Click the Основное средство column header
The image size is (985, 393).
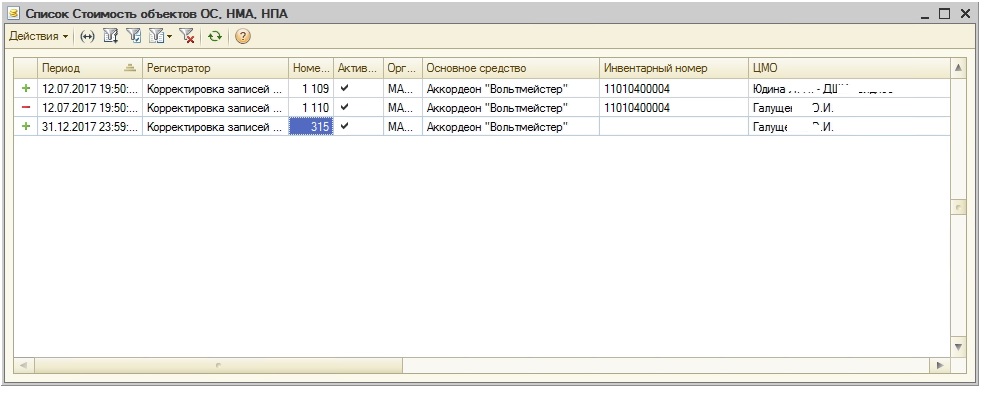(x=511, y=68)
